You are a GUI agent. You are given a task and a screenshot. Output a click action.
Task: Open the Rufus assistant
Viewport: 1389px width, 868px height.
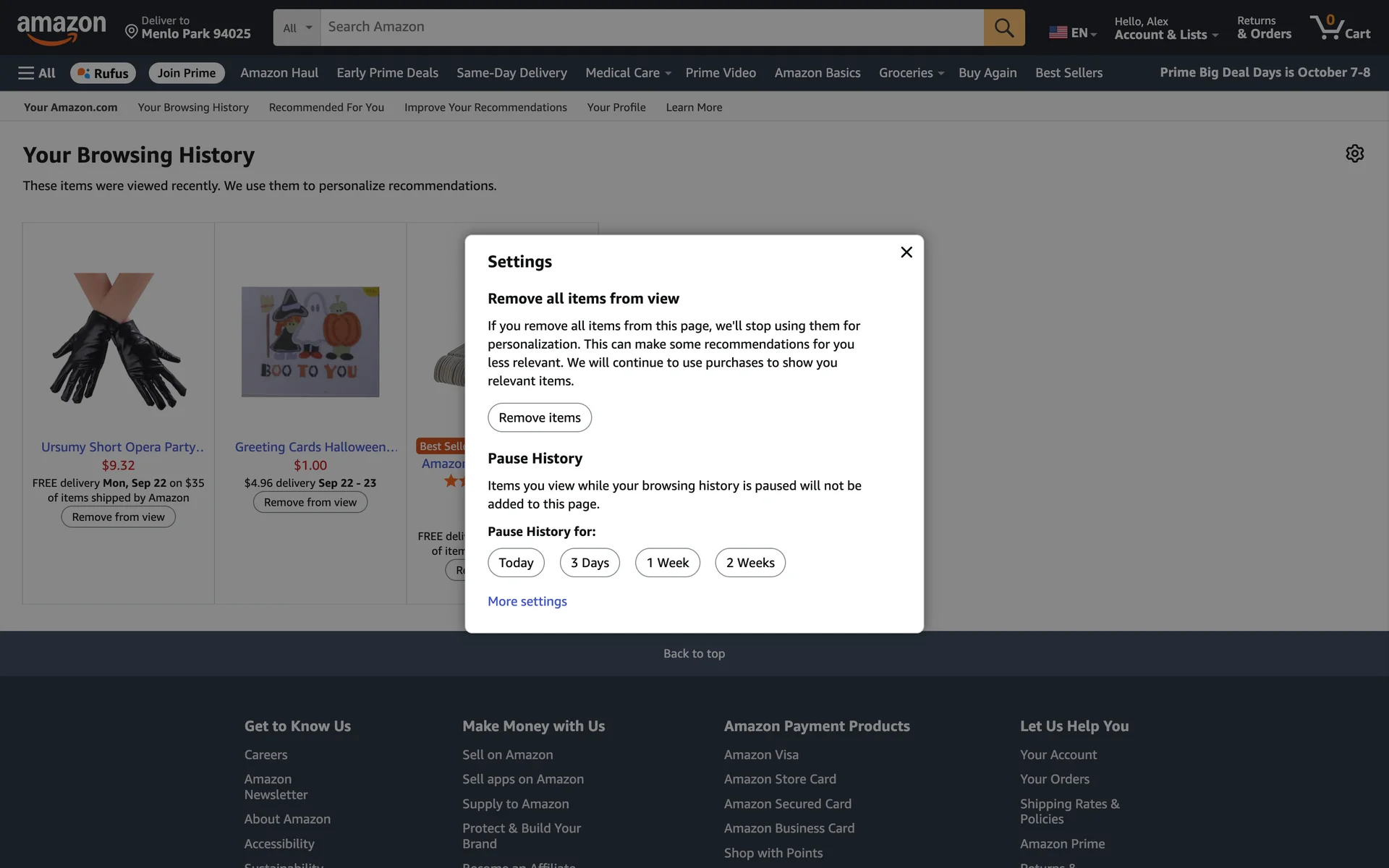pos(103,73)
